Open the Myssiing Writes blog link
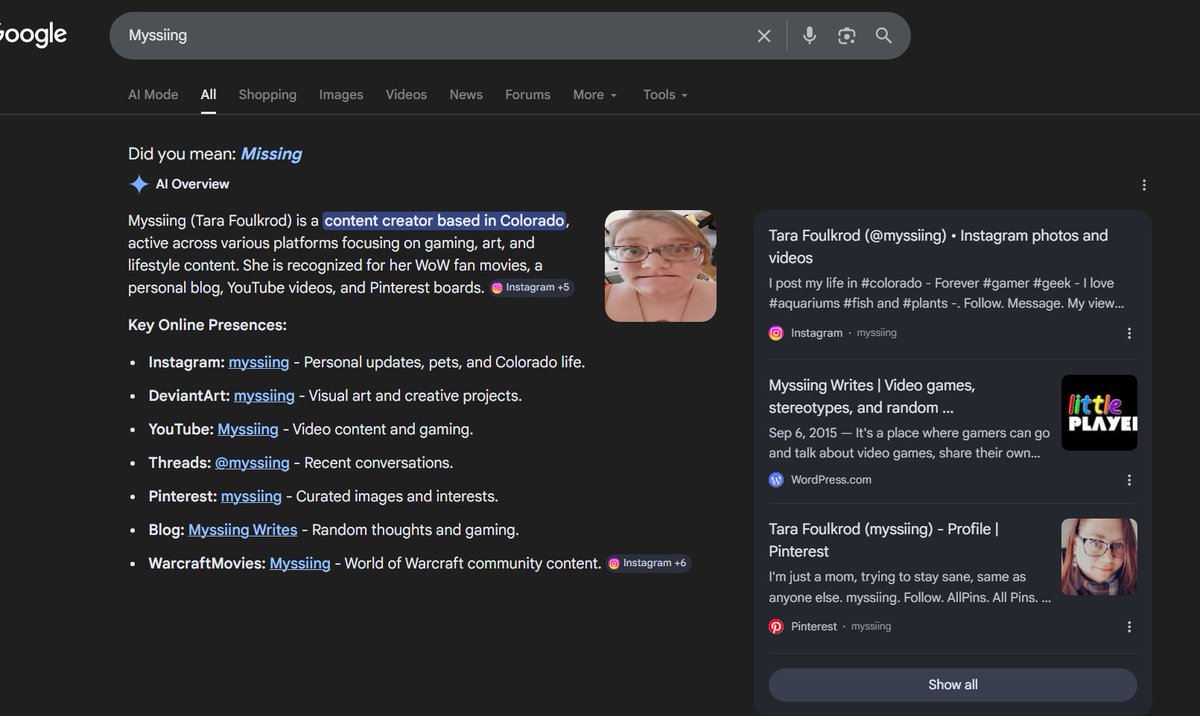This screenshot has height=716, width=1200. [x=243, y=530]
